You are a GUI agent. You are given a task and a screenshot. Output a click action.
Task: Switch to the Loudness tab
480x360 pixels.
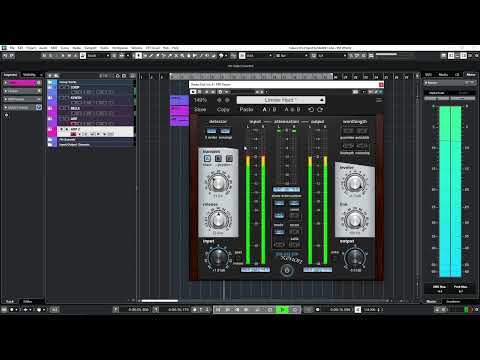click(x=453, y=301)
